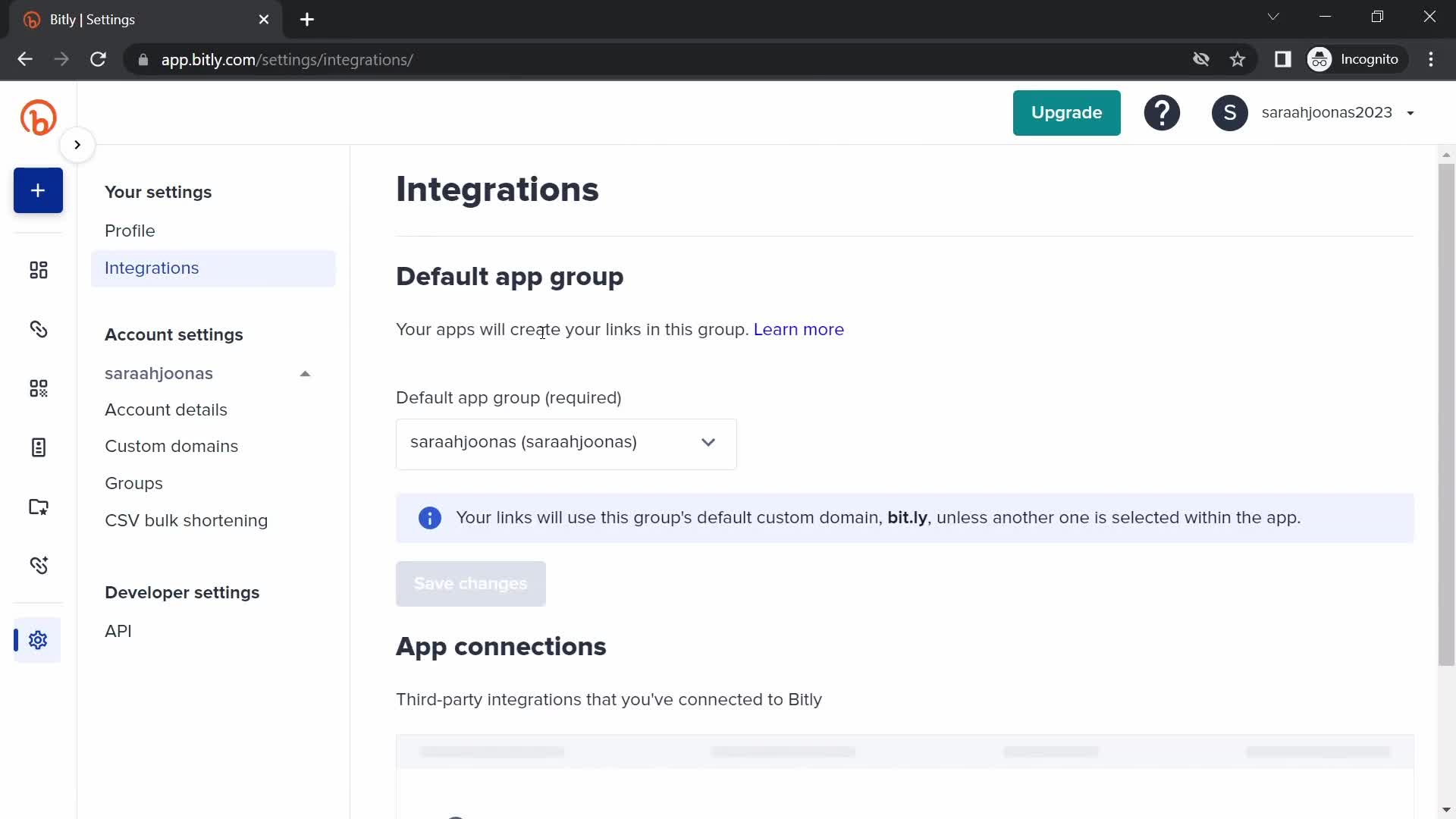Screen dimensions: 1456x819
Task: Open the saraahjoonas2023 account dropdown
Action: [x=1338, y=113]
